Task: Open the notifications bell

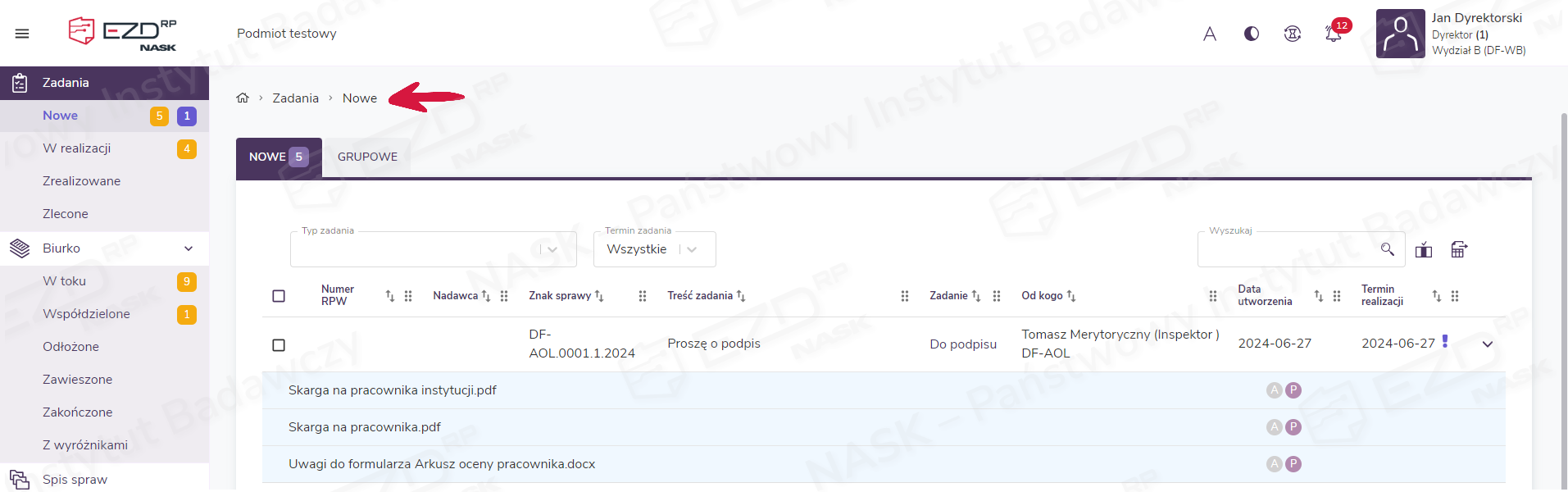Action: (1333, 34)
